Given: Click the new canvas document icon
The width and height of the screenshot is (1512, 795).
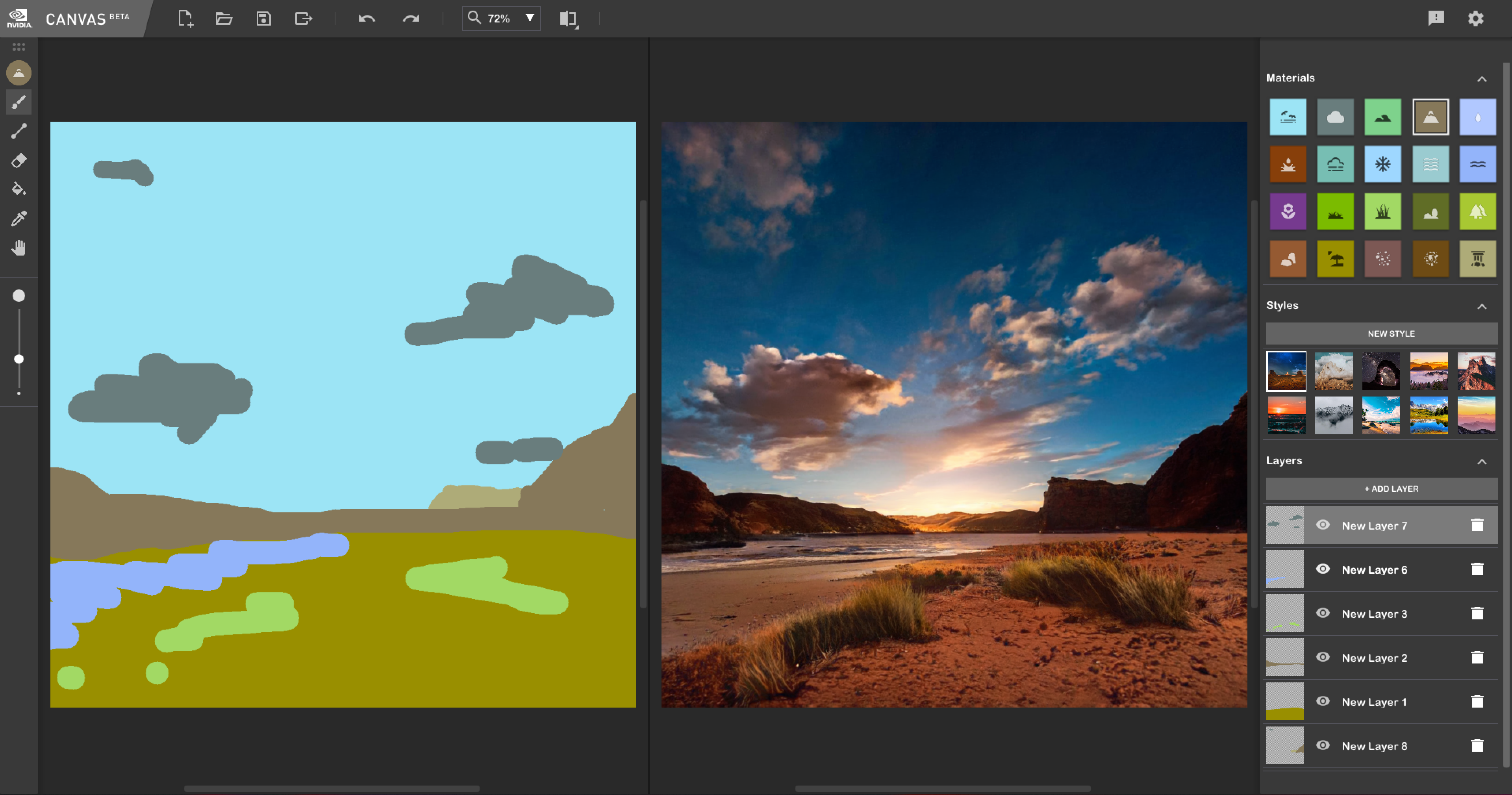Looking at the screenshot, I should (x=184, y=18).
